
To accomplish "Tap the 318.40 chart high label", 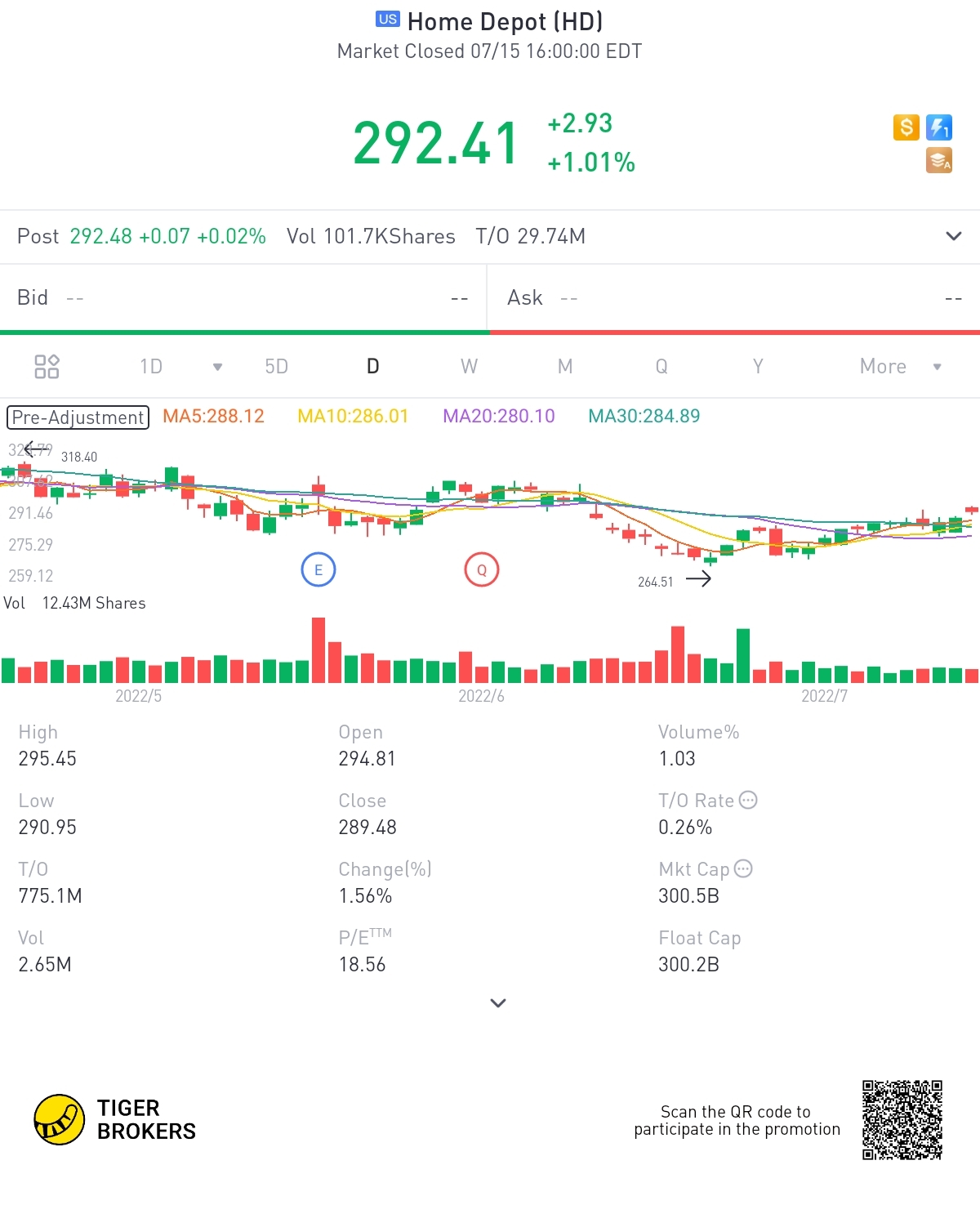I will (79, 457).
